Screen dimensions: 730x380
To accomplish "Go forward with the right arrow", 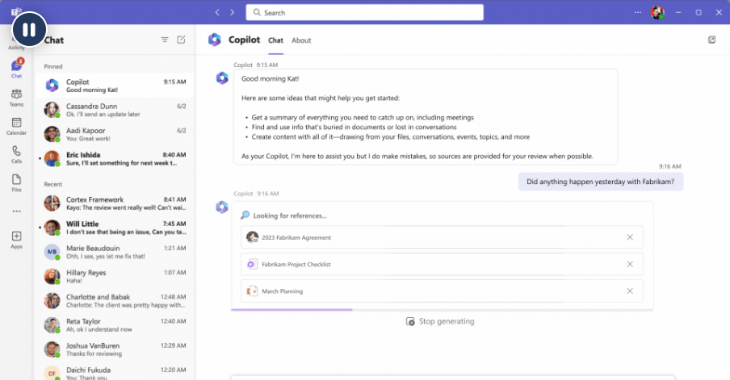I will coord(232,13).
